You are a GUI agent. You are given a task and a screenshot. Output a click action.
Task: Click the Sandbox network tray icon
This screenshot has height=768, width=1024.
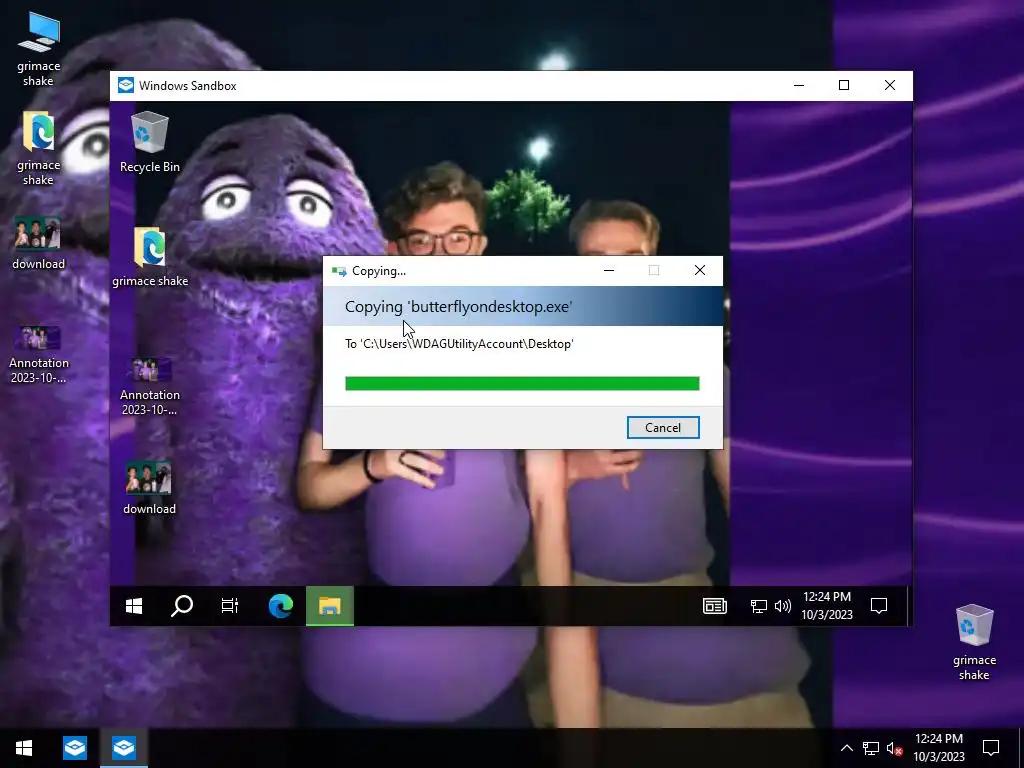tap(758, 607)
